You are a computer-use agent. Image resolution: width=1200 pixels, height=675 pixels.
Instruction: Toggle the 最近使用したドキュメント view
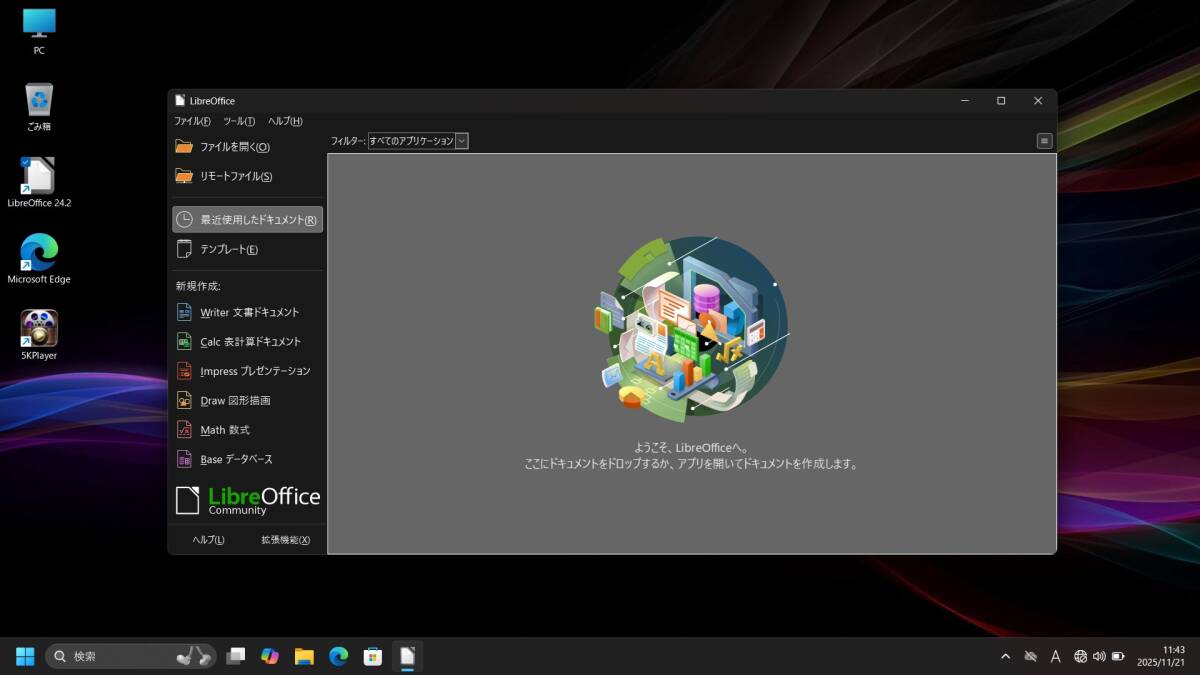click(247, 219)
